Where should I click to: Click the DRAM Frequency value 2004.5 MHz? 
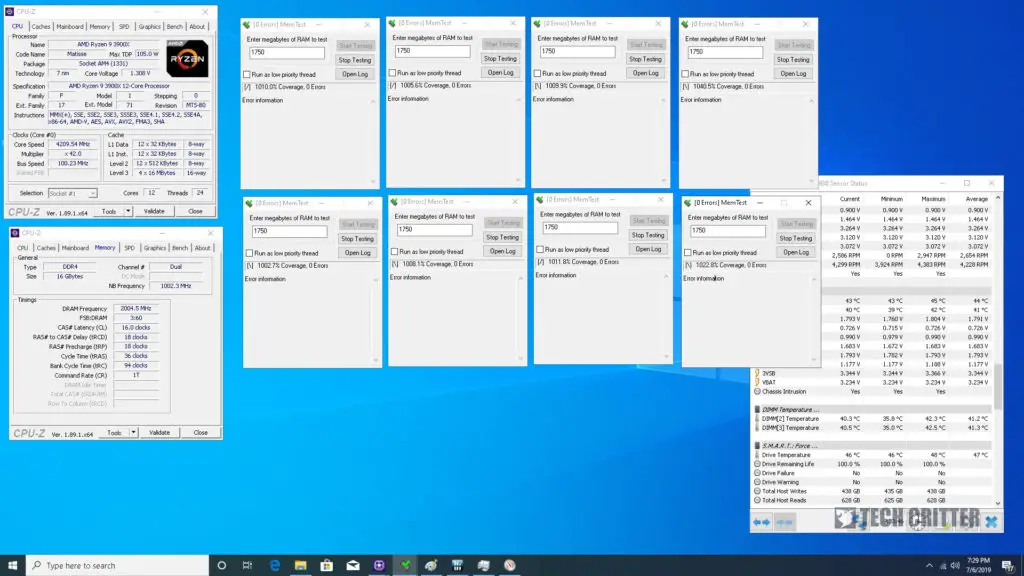(136, 308)
